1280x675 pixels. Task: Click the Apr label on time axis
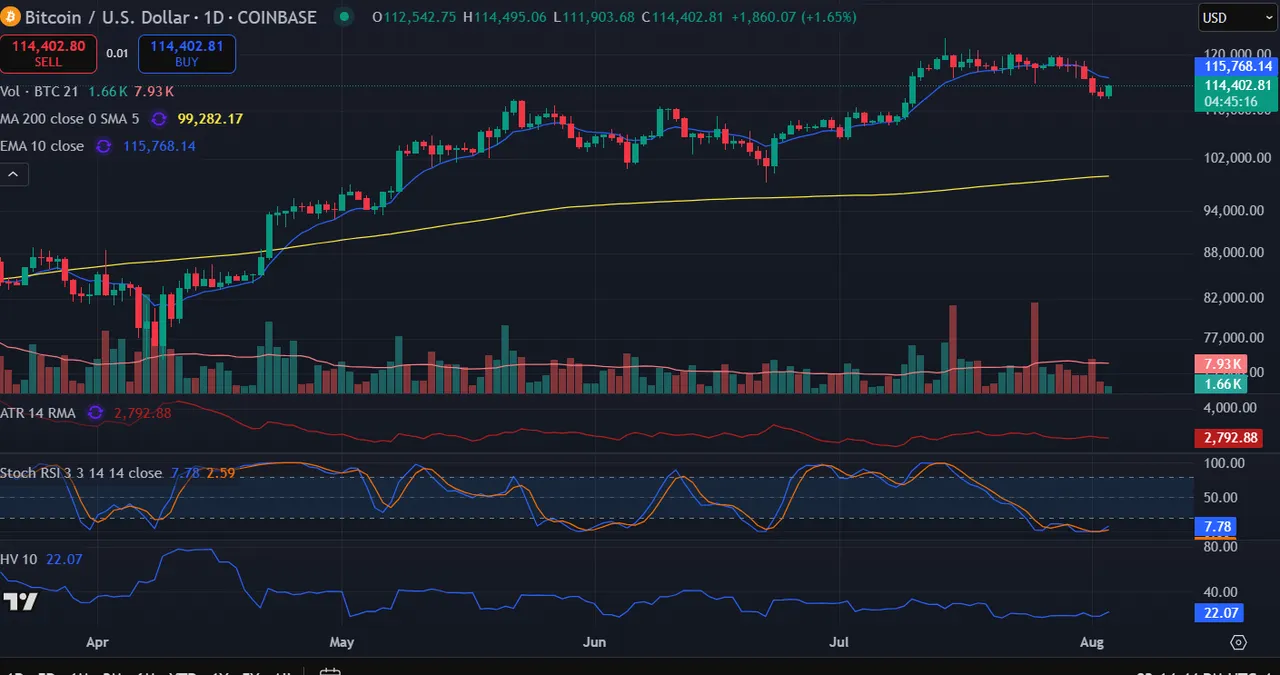coord(97,642)
